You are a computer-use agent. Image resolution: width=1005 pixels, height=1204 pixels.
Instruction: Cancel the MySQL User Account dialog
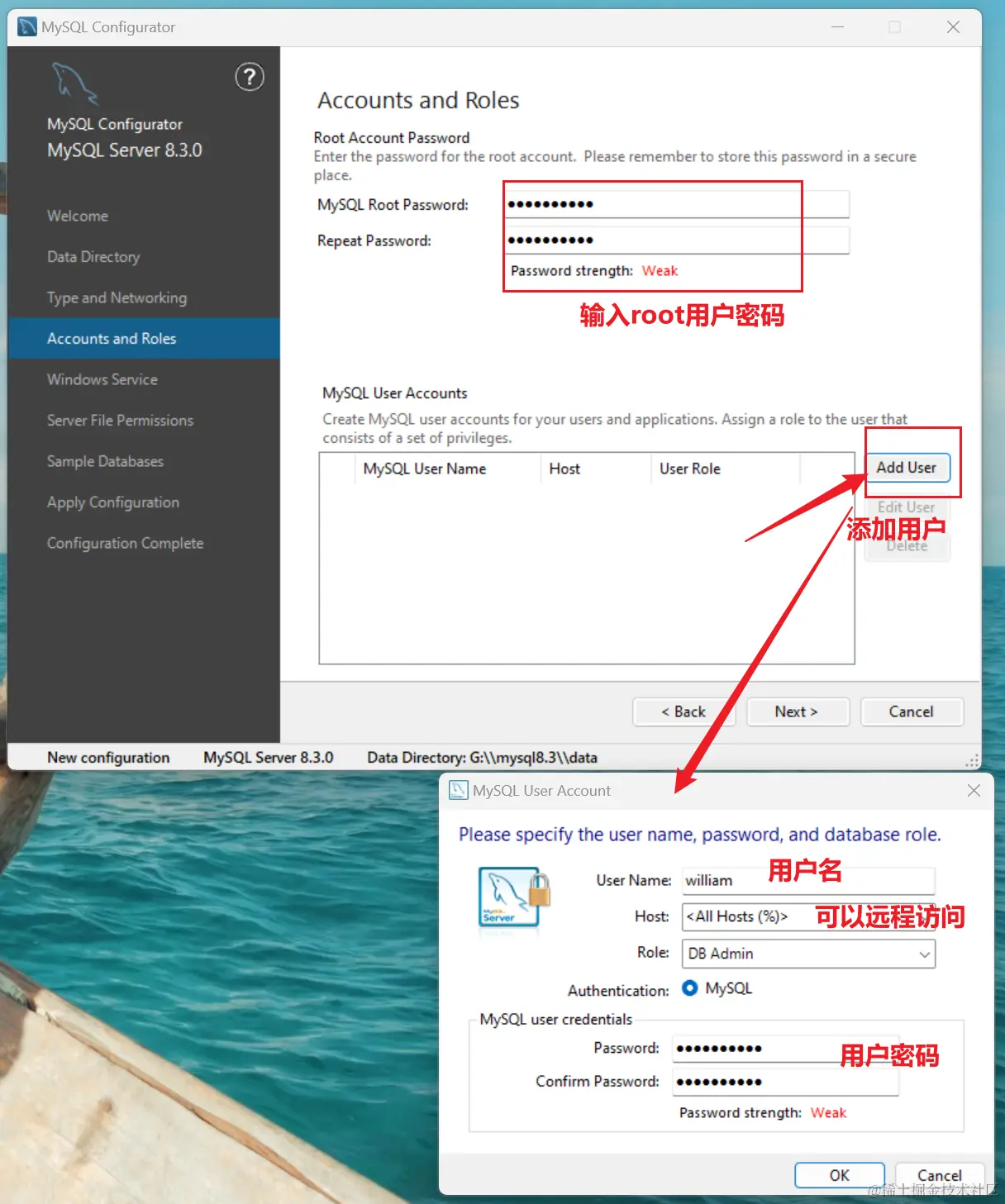pyautogui.click(x=940, y=1175)
